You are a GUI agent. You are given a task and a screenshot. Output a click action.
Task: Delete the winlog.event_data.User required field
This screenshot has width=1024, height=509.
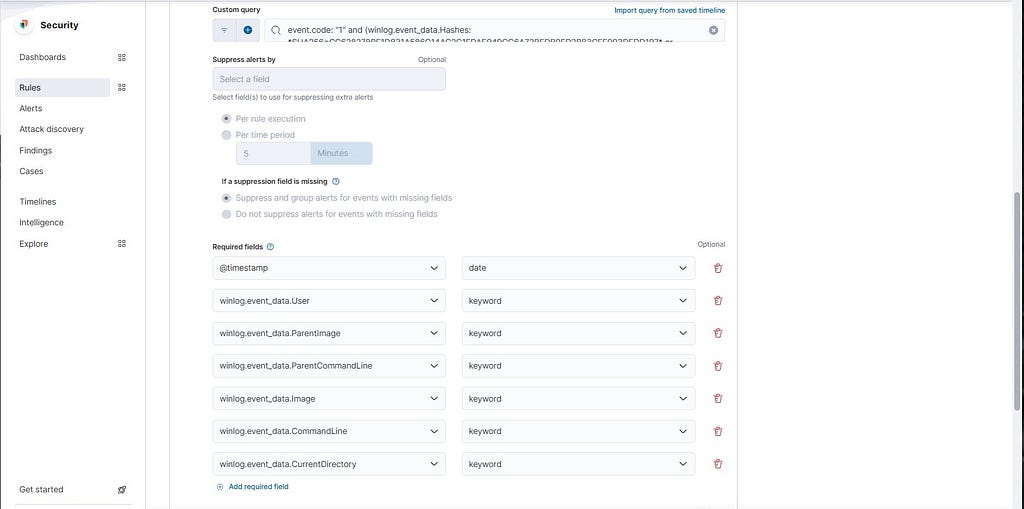tap(718, 301)
